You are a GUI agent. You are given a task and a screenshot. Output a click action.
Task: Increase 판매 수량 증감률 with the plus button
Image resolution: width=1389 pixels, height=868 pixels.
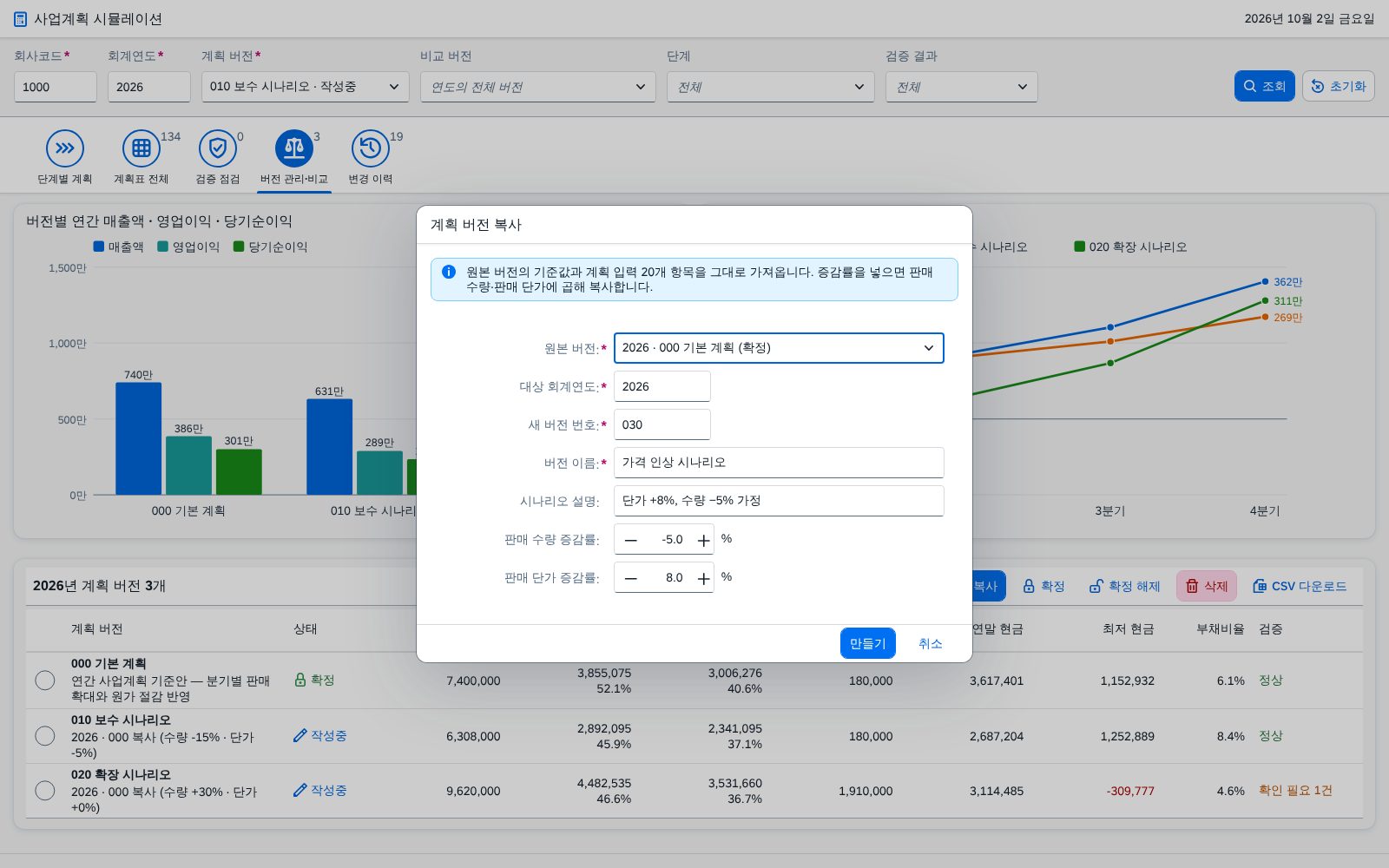[703, 540]
